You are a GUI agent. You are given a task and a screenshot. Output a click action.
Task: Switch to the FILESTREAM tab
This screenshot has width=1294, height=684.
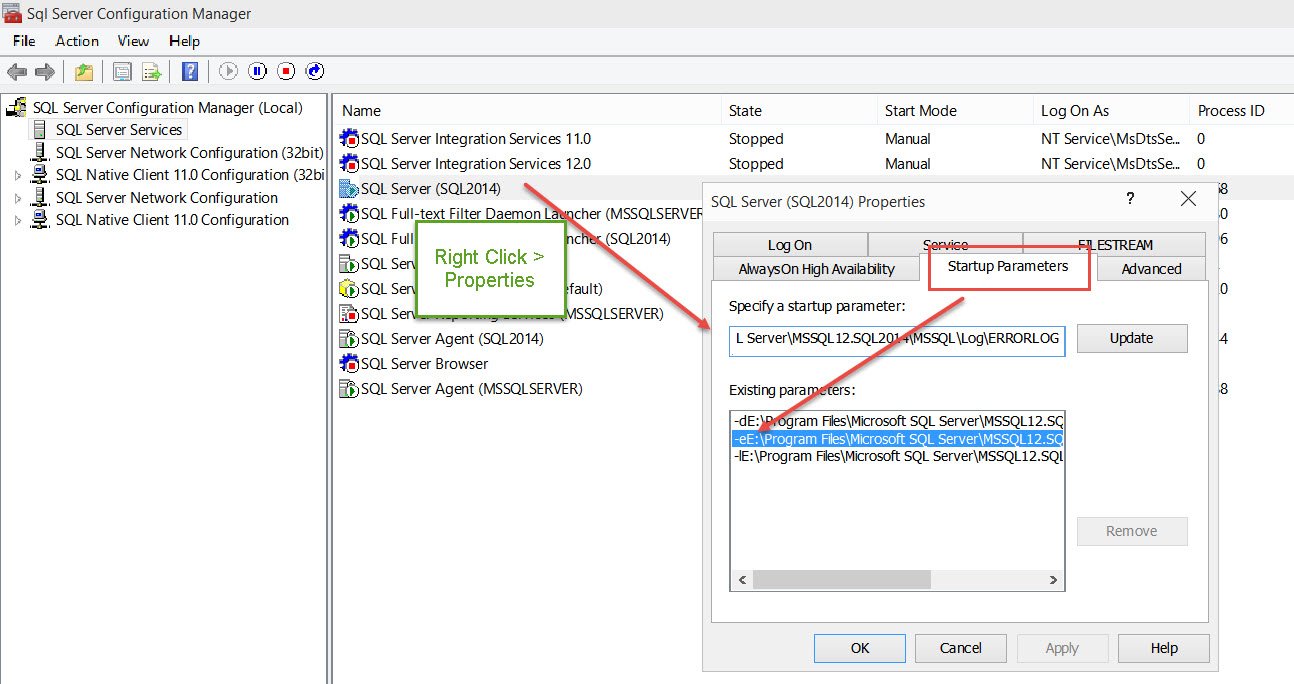click(x=1115, y=245)
